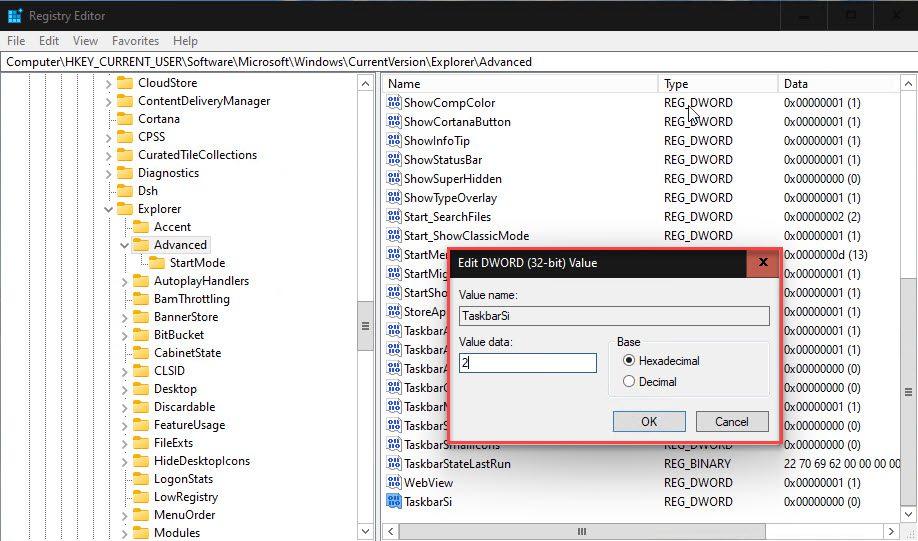Image resolution: width=918 pixels, height=541 pixels.
Task: Sort values by the Type column header
Action: (718, 84)
